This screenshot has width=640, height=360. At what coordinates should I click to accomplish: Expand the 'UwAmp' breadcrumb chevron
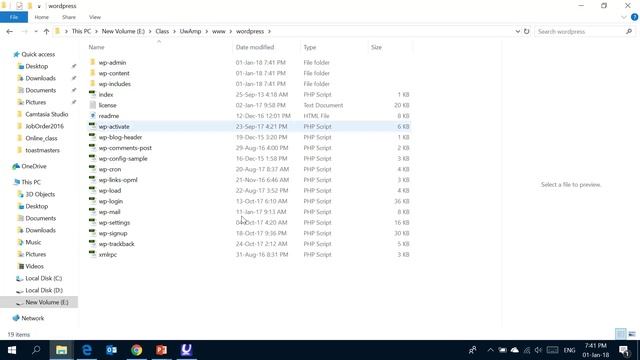pyautogui.click(x=207, y=31)
